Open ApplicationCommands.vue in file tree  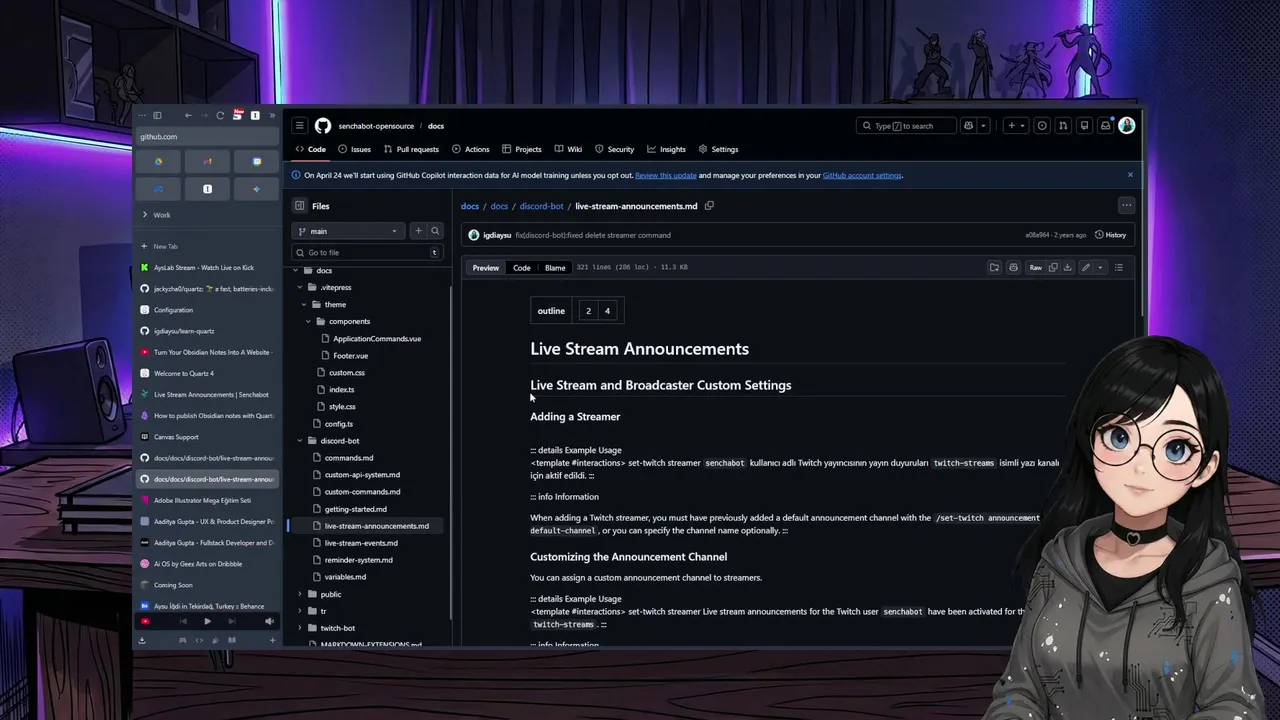point(376,338)
